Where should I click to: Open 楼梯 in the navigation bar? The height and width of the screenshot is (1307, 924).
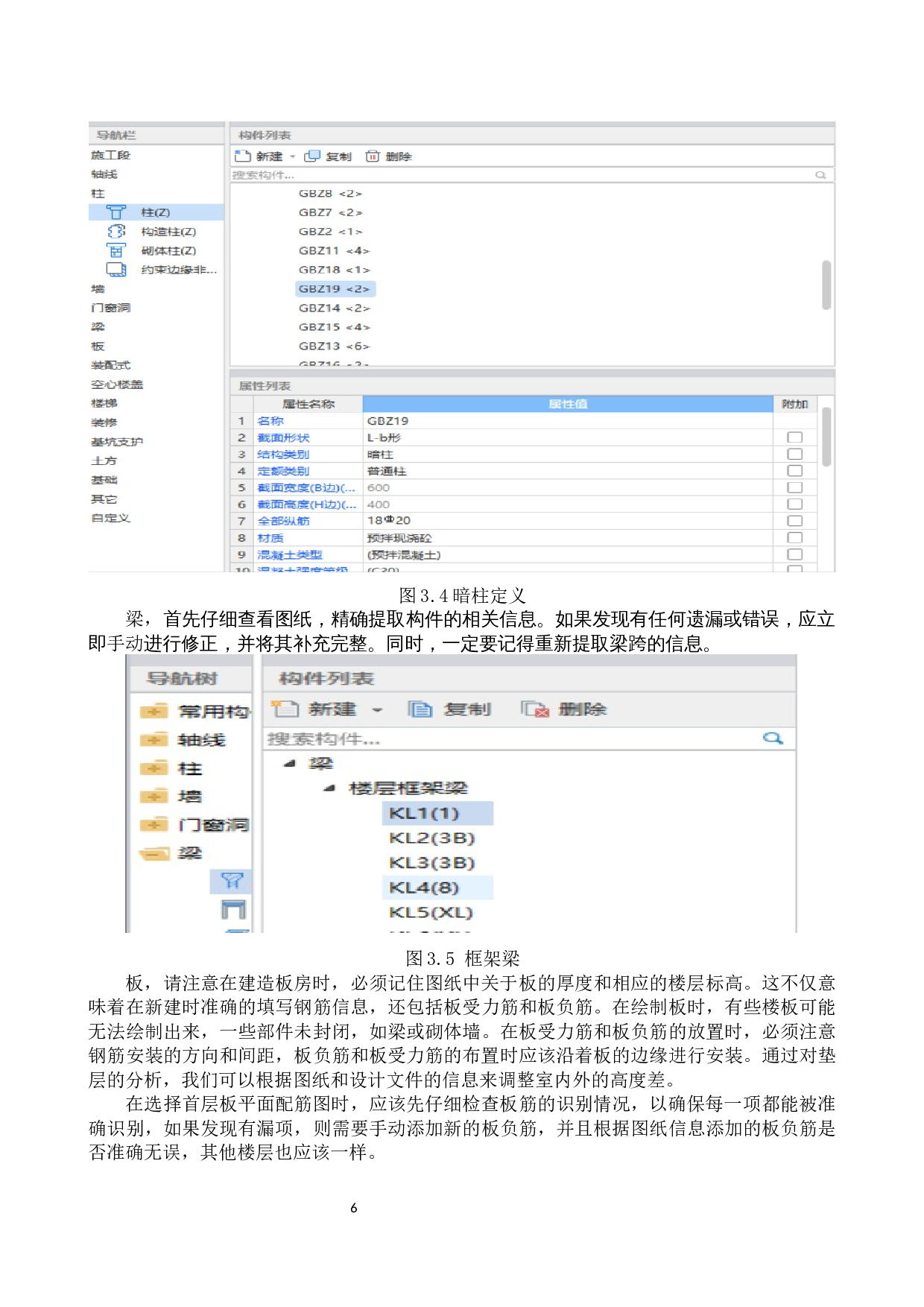104,403
